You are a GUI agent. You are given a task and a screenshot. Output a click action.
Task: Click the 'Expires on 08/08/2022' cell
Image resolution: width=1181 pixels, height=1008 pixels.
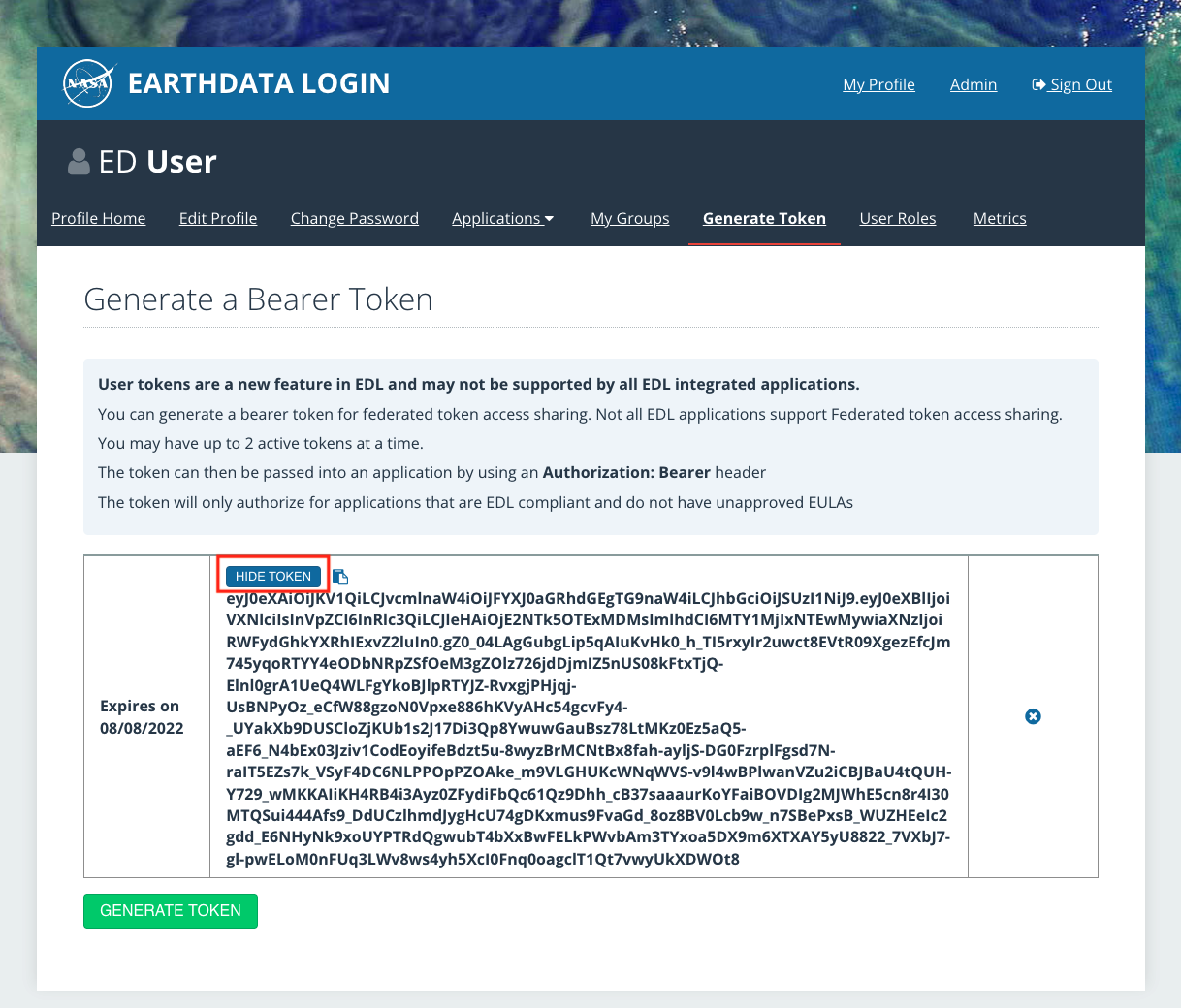(x=146, y=716)
